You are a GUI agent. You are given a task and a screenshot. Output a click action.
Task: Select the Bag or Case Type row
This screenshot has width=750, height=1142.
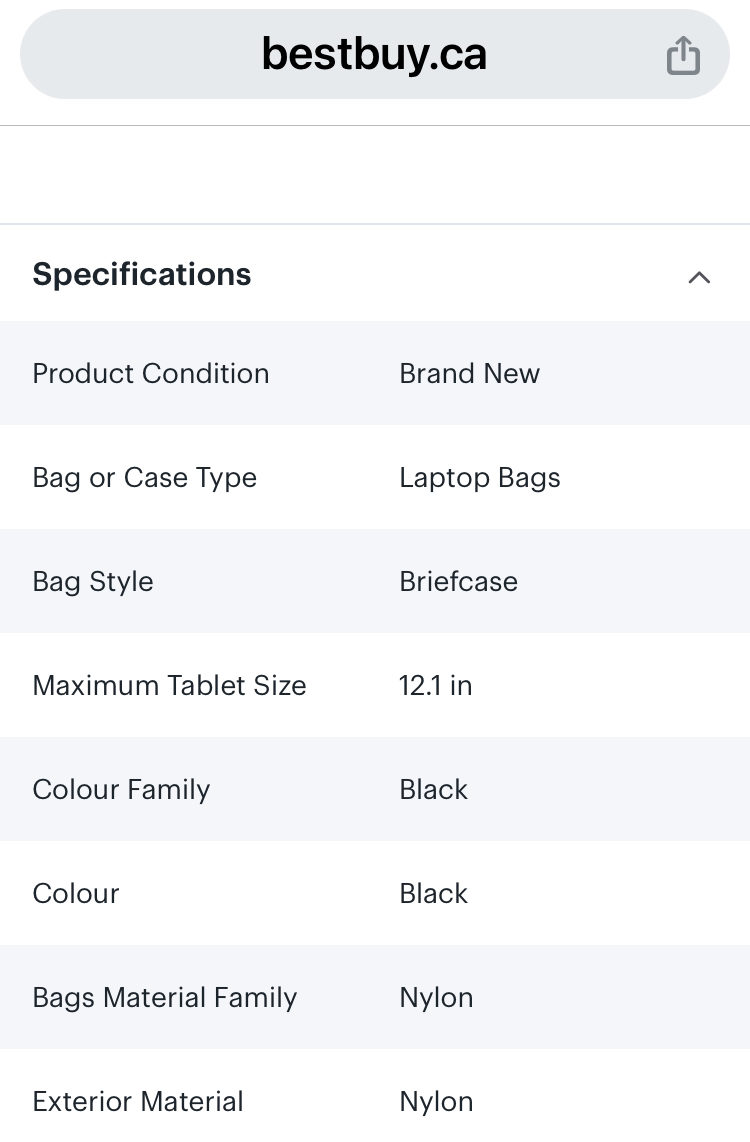pyautogui.click(x=375, y=478)
